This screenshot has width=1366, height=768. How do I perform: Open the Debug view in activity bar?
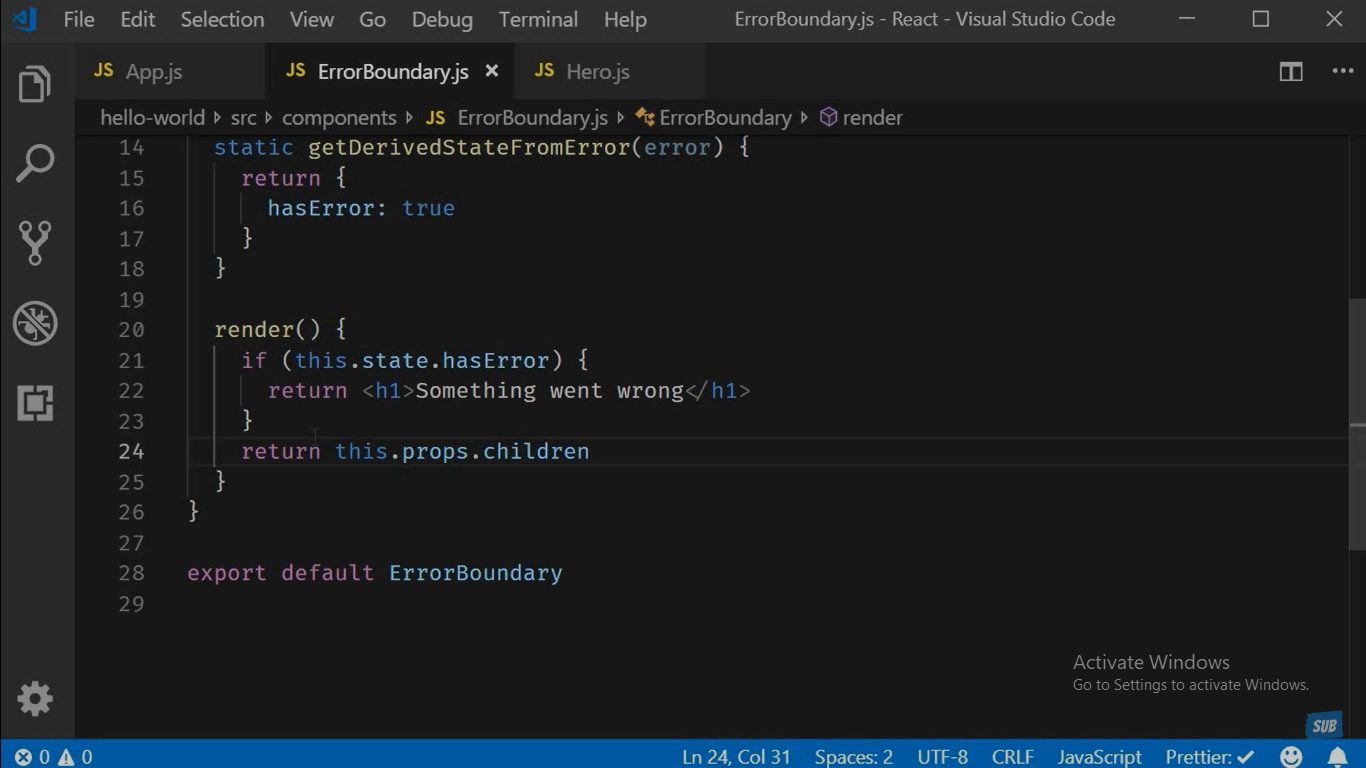(x=35, y=323)
